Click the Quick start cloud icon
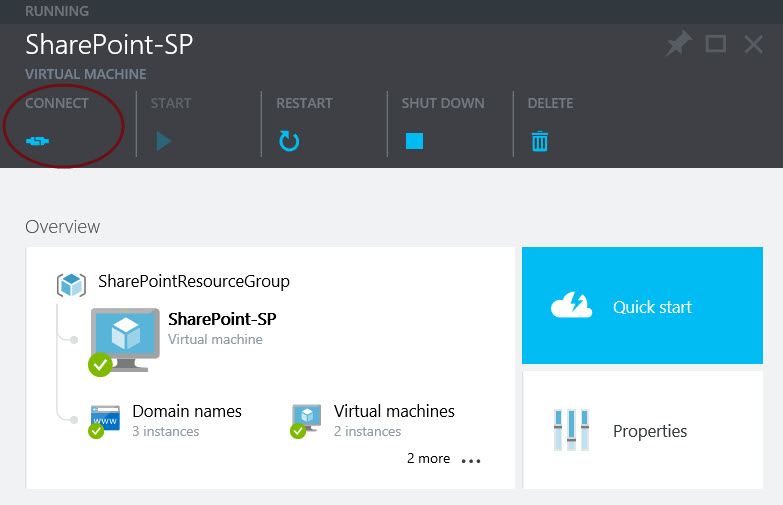783x505 pixels. (x=571, y=305)
